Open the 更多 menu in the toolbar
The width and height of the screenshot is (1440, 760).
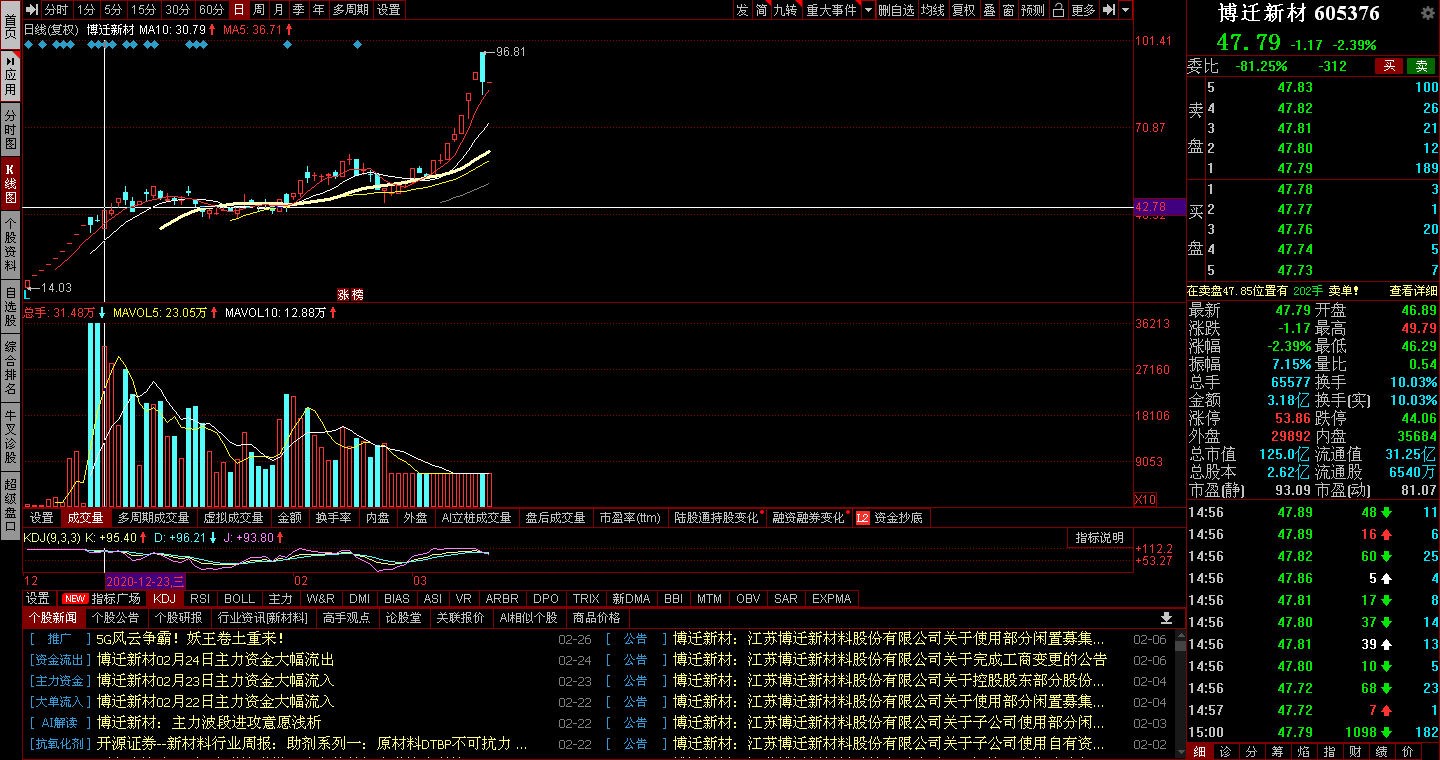click(x=1083, y=10)
